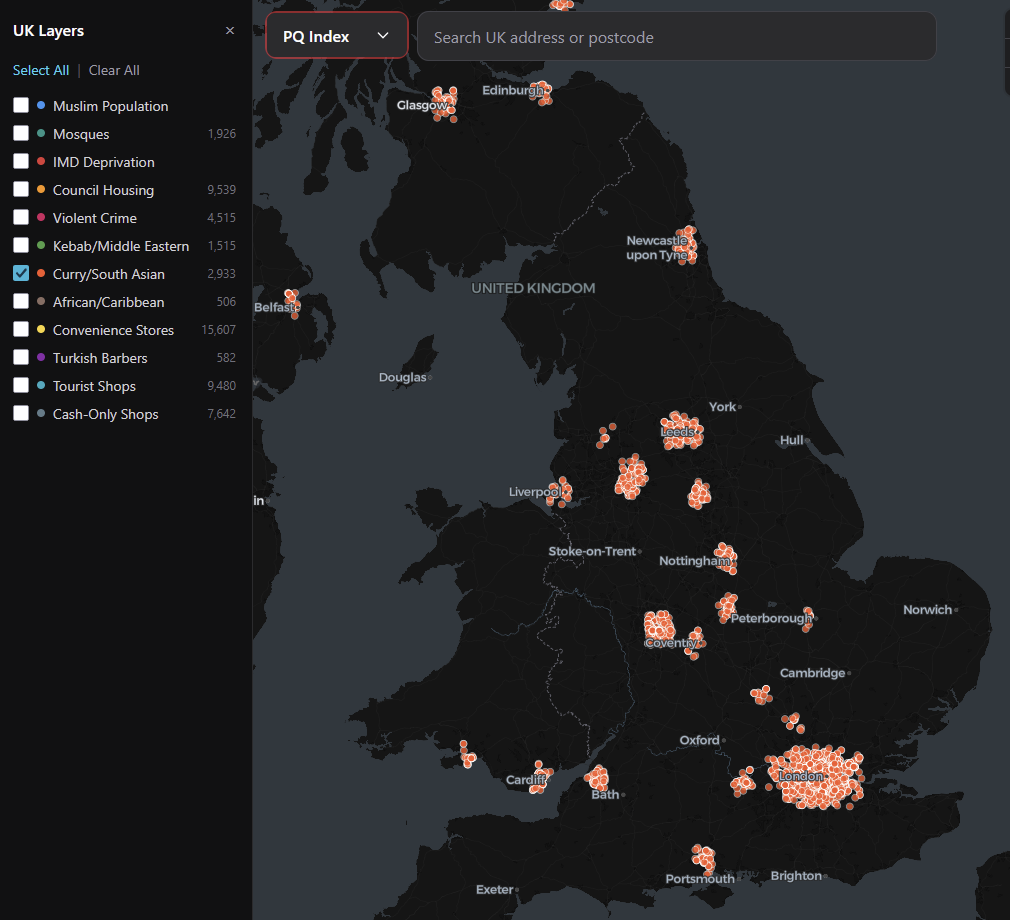Screen dimensions: 1010x920
Task: Click Clear All layers link
Action: (x=114, y=70)
